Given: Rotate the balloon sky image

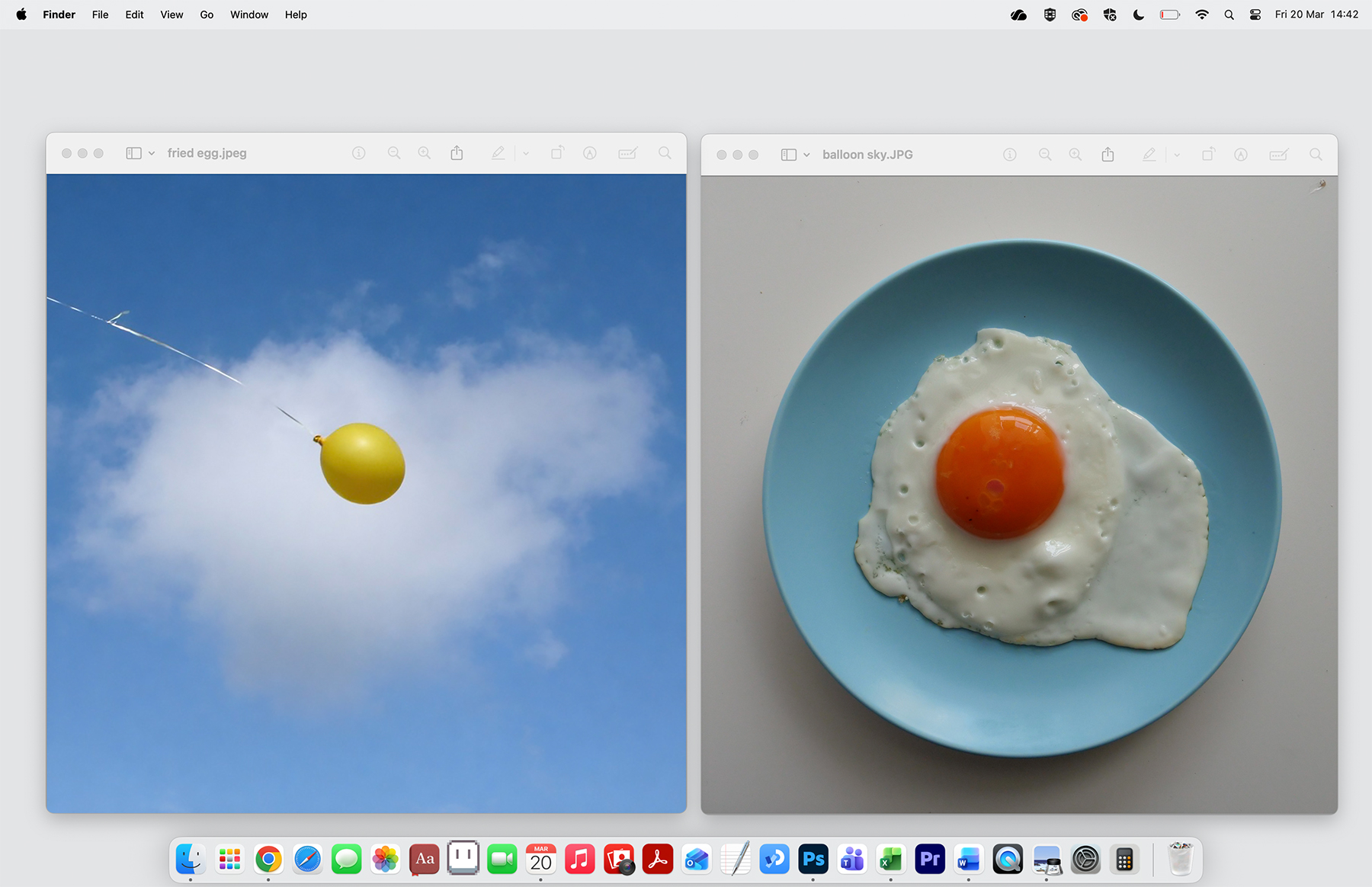Looking at the screenshot, I should 1208,154.
